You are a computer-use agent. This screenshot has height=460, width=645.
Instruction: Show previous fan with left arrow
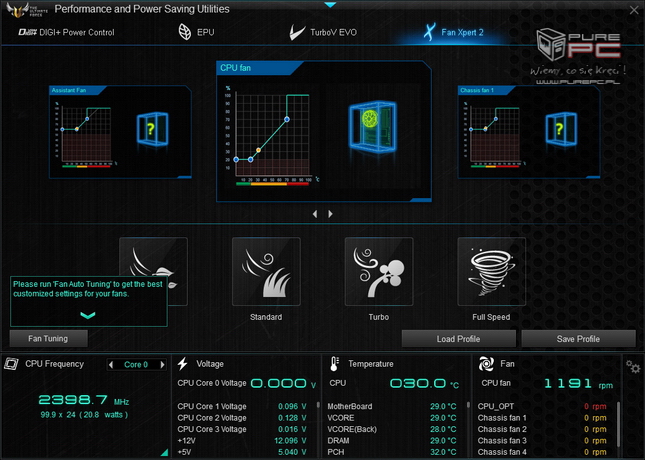pyautogui.click(x=315, y=214)
